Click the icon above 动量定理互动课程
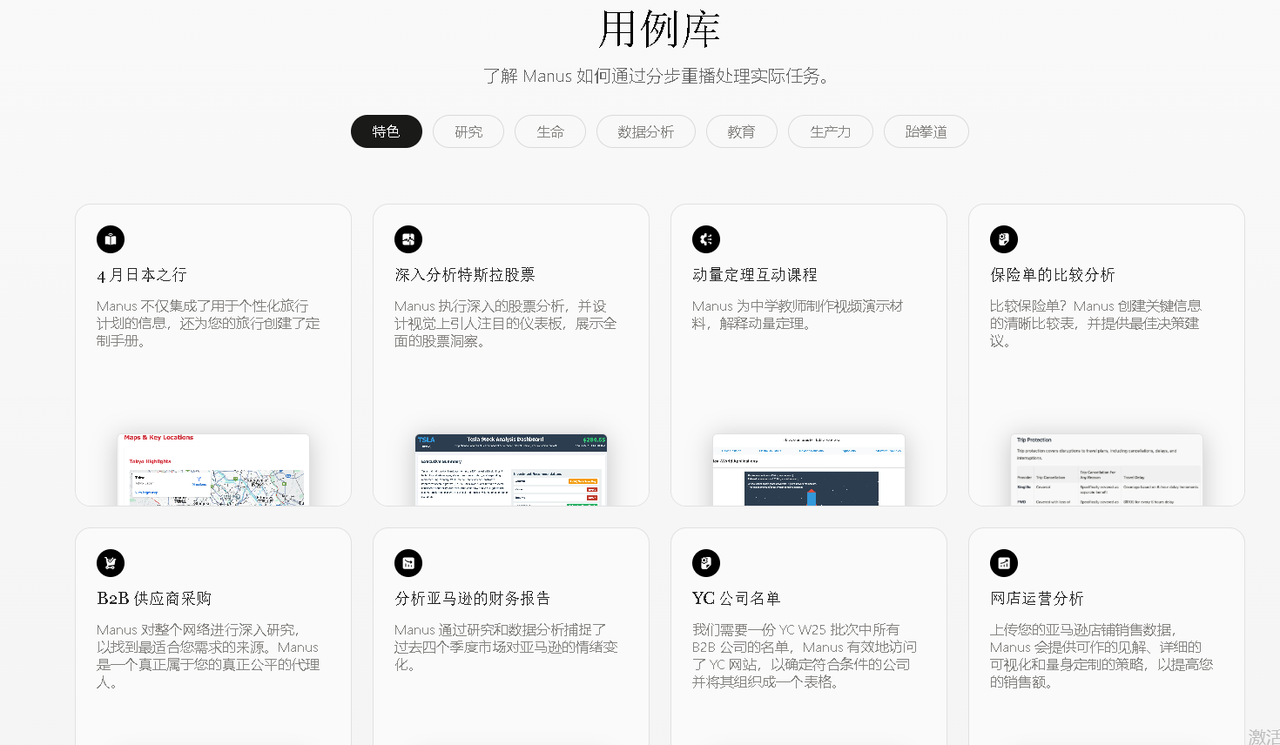1280x745 pixels. click(x=706, y=239)
